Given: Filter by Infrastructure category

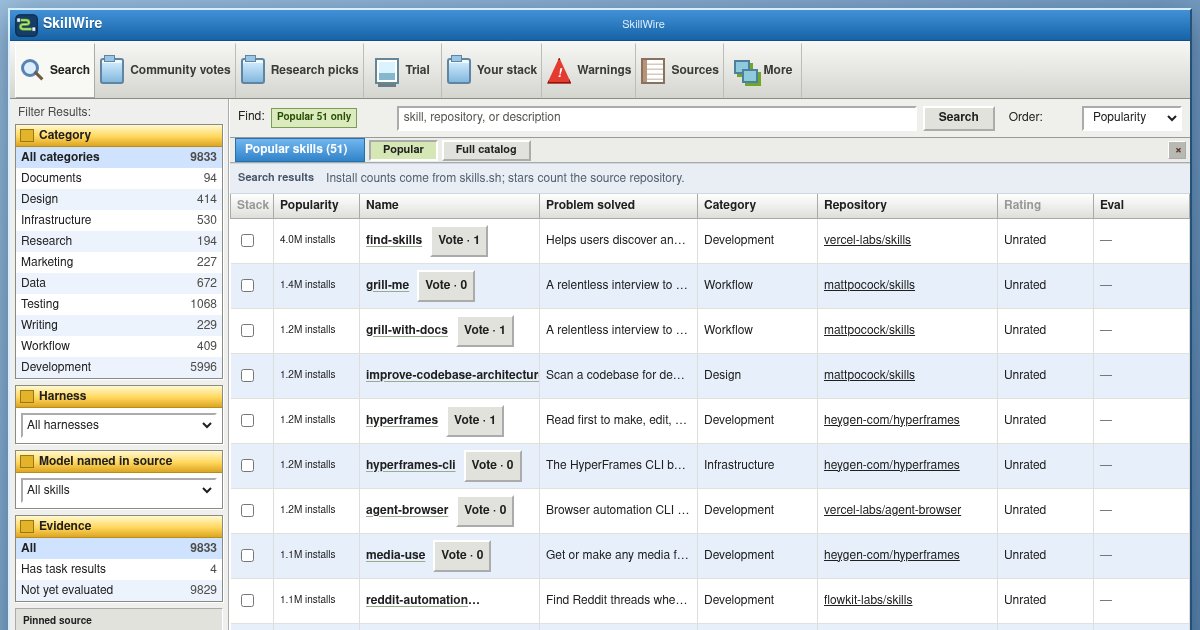Looking at the screenshot, I should click(119, 220).
